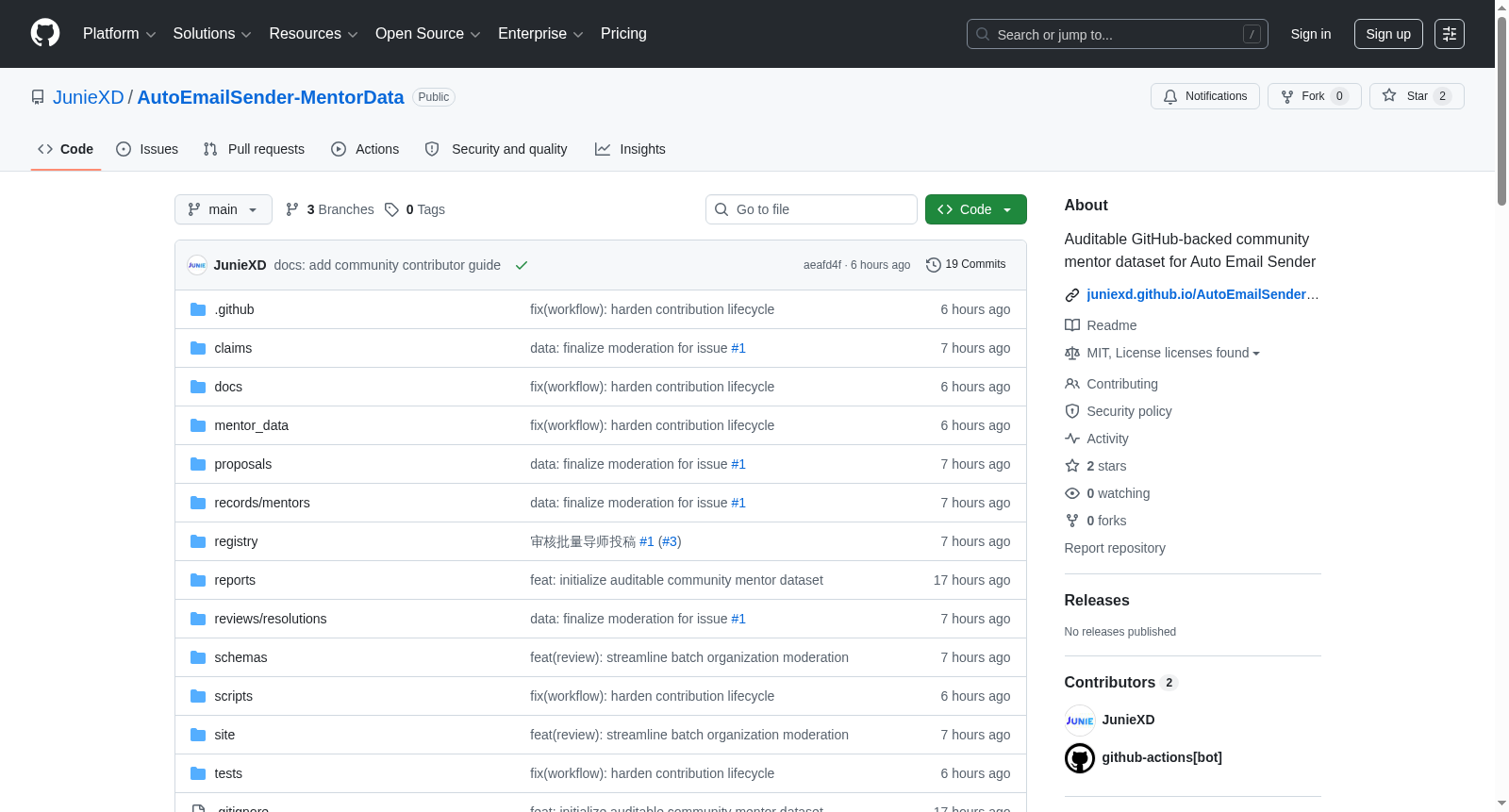Switch to the Actions tab
This screenshot has width=1509, height=812.
click(365, 149)
